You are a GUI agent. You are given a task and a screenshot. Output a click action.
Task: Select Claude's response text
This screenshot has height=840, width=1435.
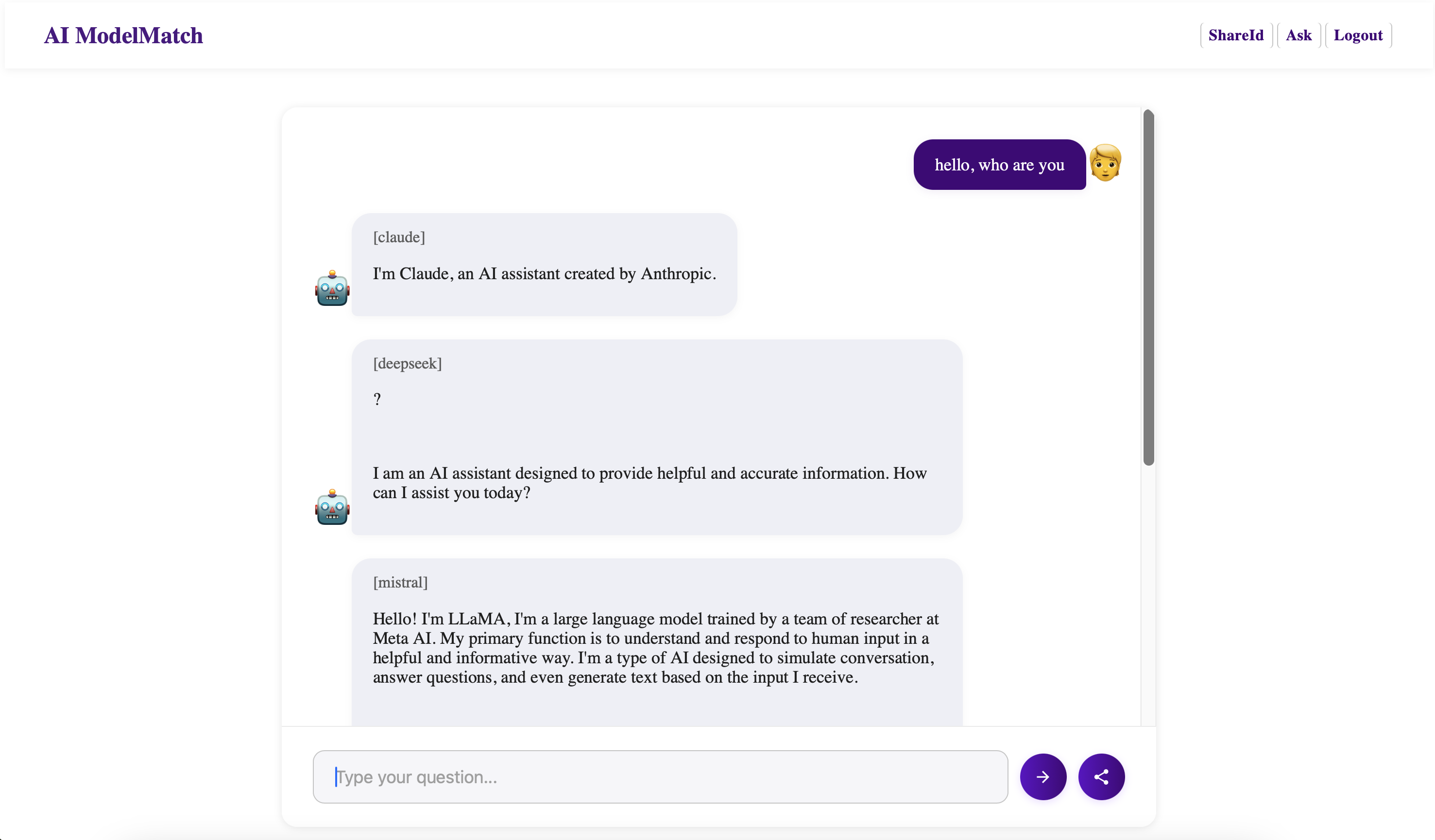(545, 274)
